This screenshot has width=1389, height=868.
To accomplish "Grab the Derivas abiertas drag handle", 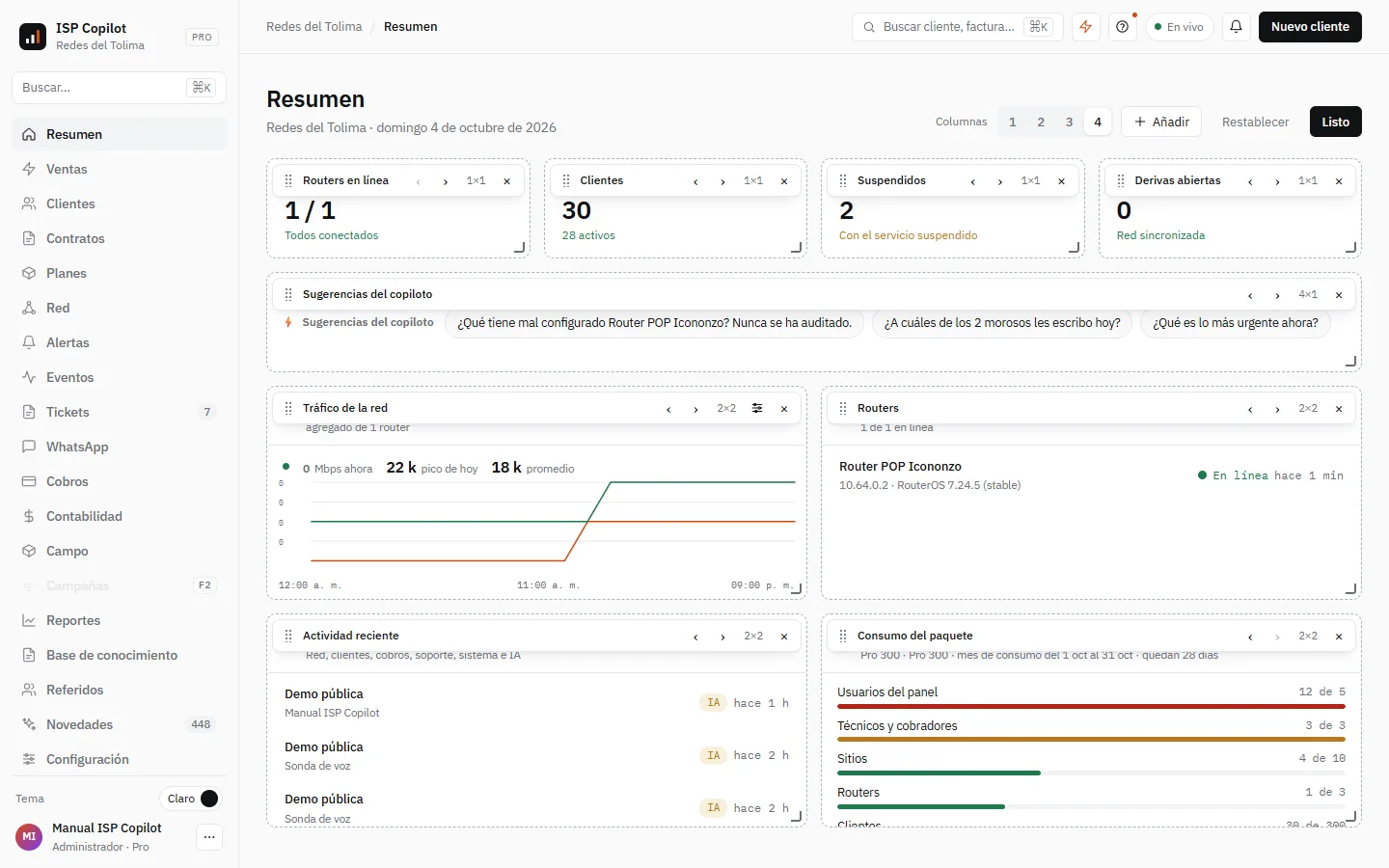I will click(1121, 181).
